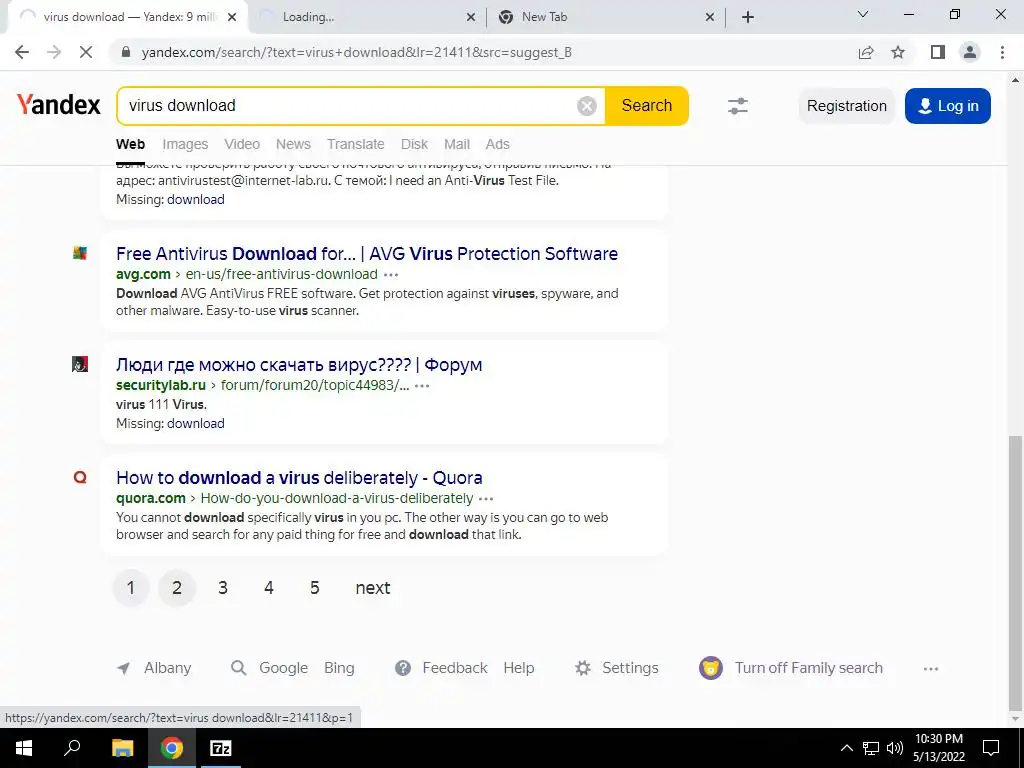Image resolution: width=1024 pixels, height=768 pixels.
Task: Open the AVG Free Antivirus Download result
Action: pos(367,253)
